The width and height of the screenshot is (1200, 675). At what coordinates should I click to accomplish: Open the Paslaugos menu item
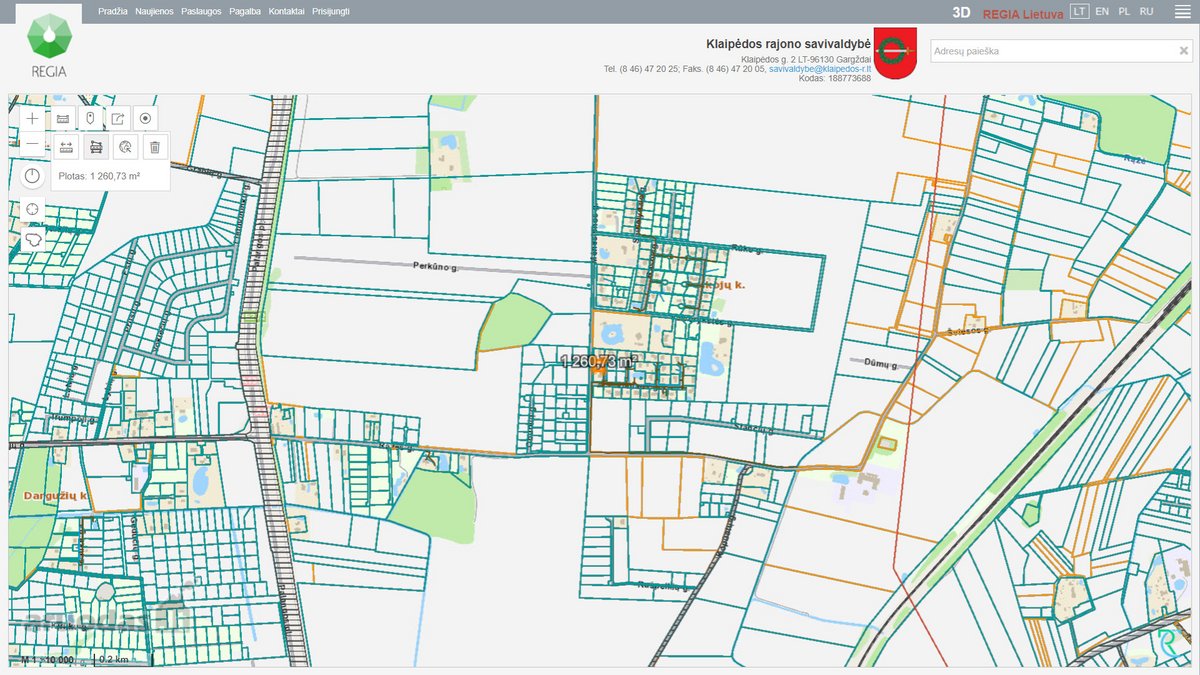(201, 11)
